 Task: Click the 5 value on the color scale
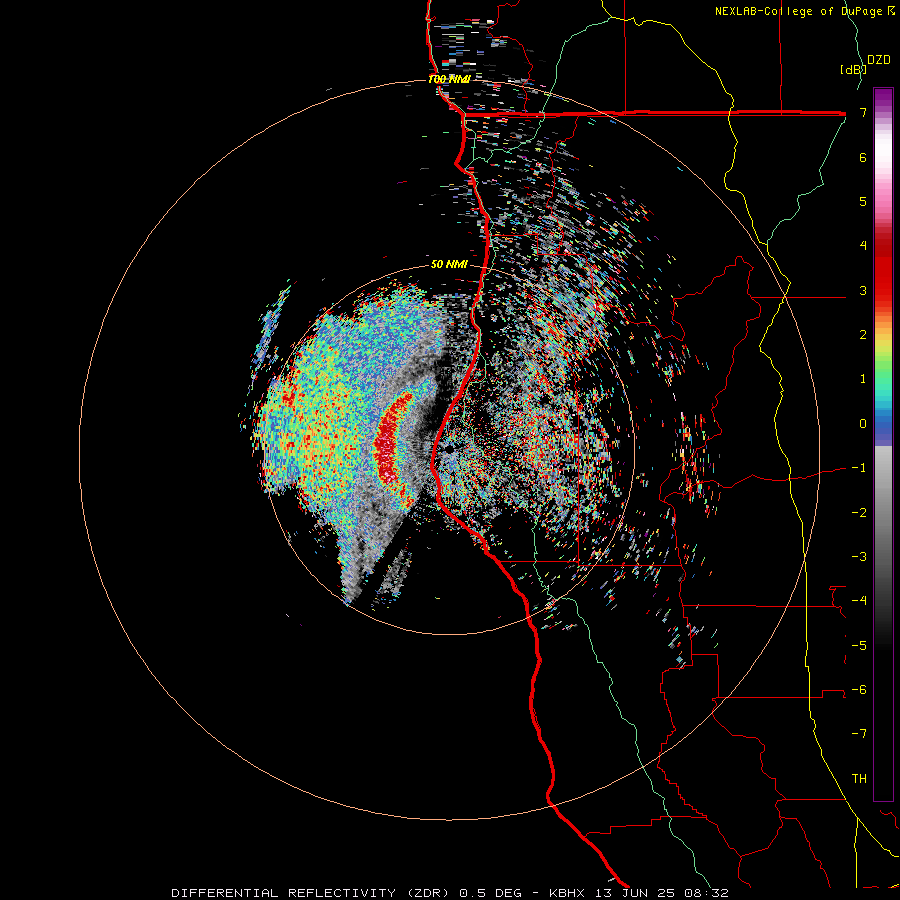point(863,201)
